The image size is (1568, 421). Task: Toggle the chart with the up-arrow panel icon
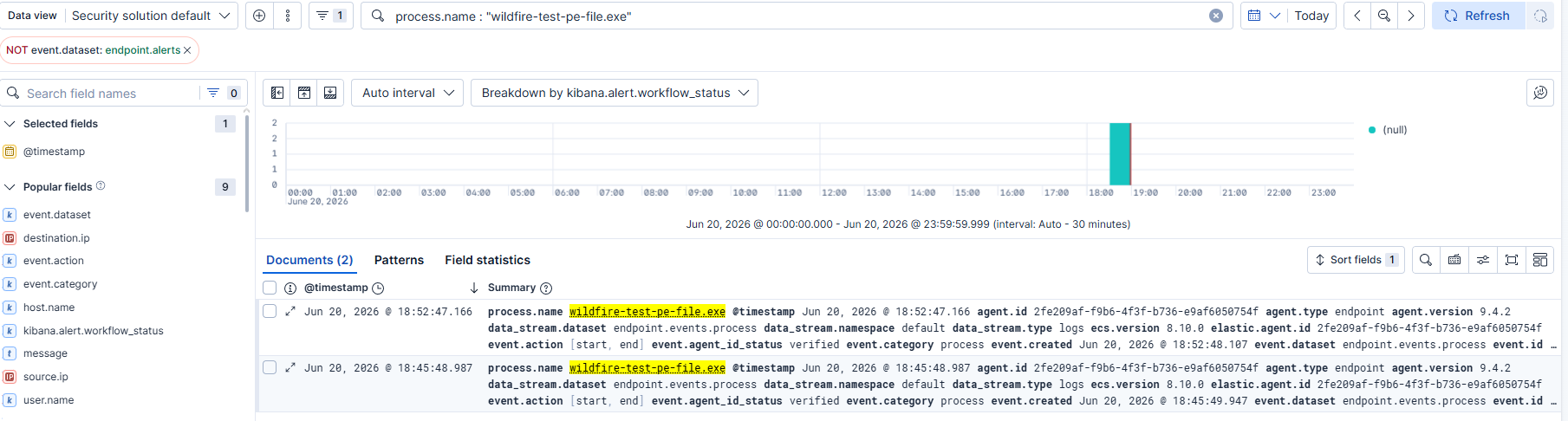[304, 93]
